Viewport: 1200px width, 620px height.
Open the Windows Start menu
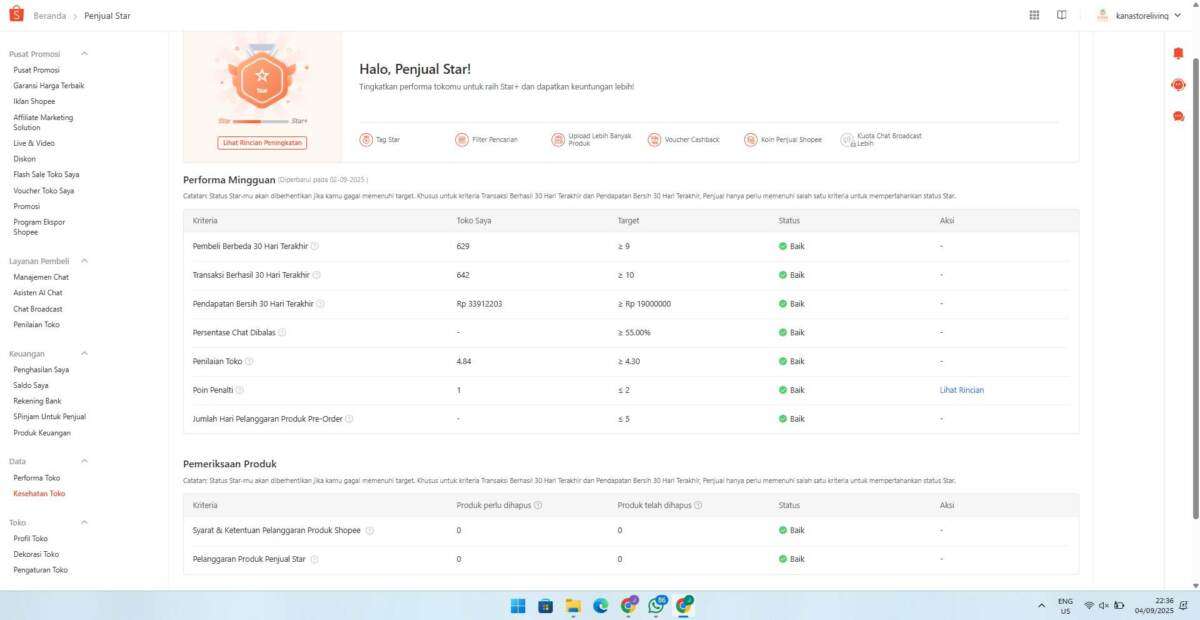click(x=518, y=605)
